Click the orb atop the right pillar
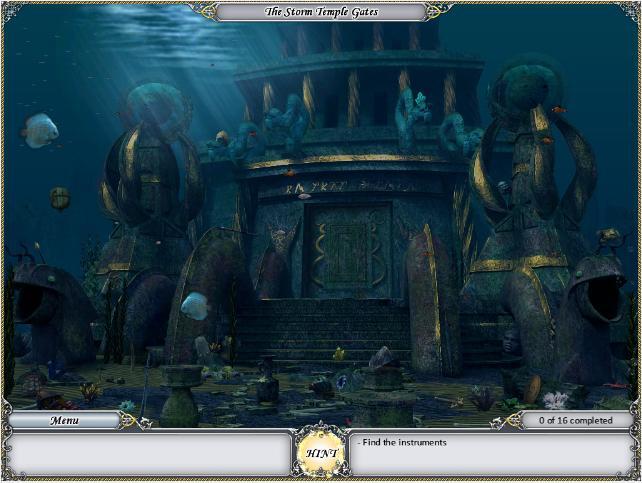 (525, 87)
